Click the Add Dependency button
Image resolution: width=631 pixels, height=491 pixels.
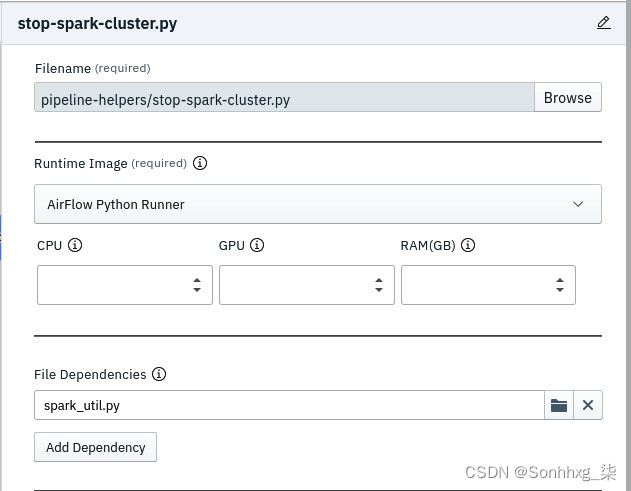coord(95,447)
